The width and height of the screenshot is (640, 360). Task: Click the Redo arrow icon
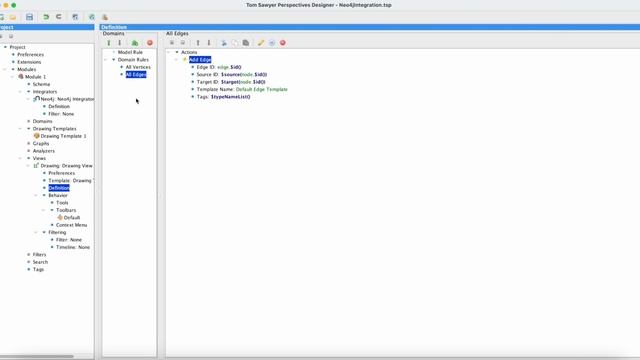click(59, 17)
